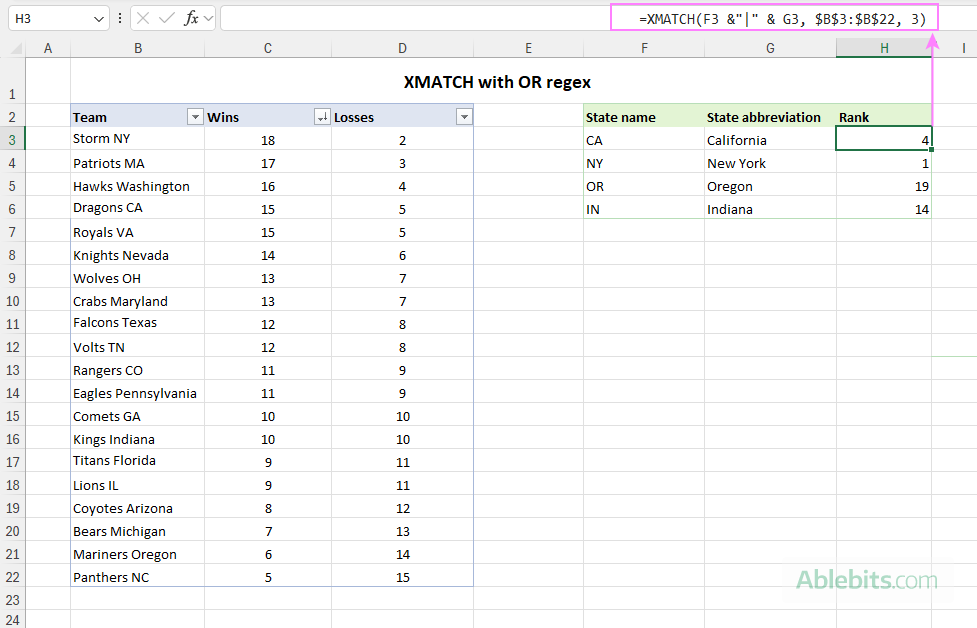Viewport: 977px width, 628px height.
Task: Select column header H
Action: [x=884, y=47]
